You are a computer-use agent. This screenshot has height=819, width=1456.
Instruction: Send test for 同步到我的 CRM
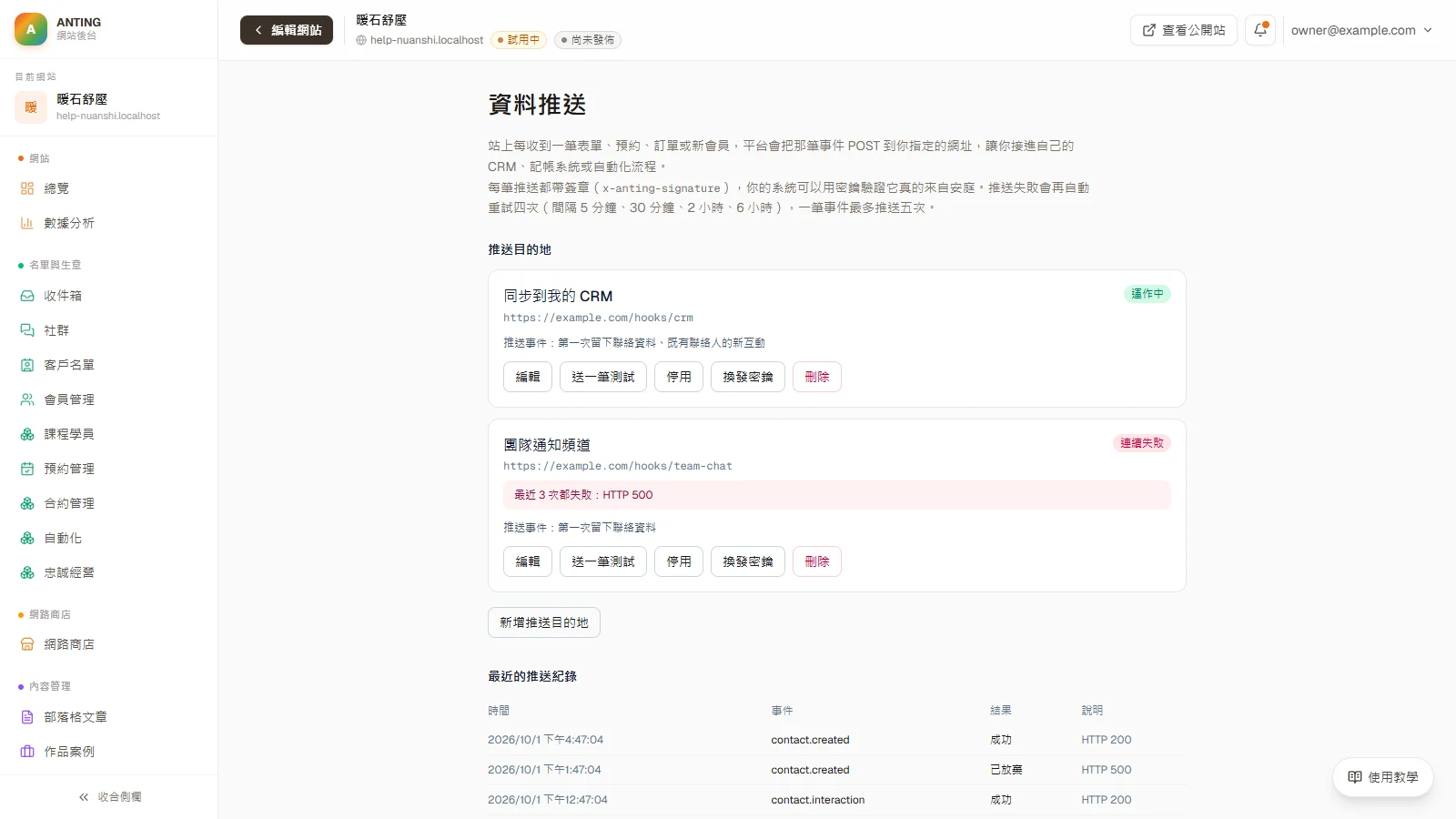click(x=603, y=377)
